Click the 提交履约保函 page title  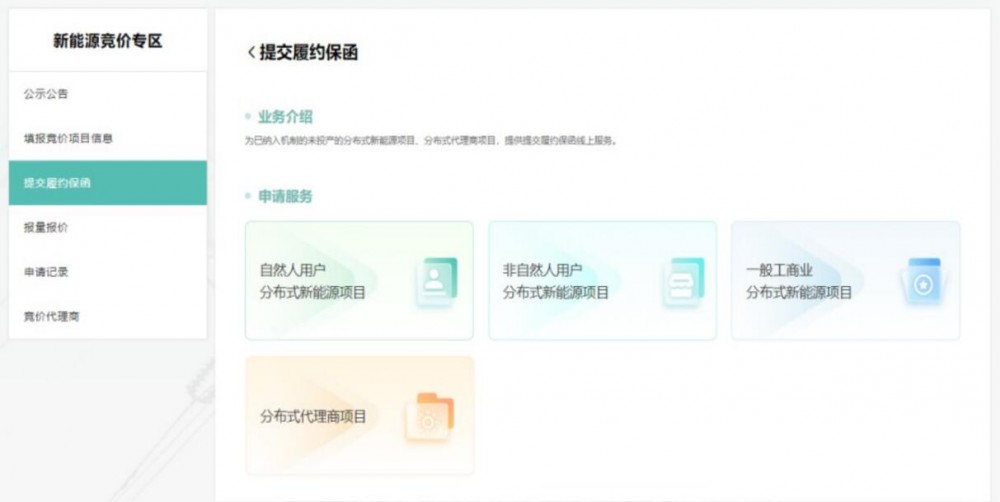[x=309, y=53]
